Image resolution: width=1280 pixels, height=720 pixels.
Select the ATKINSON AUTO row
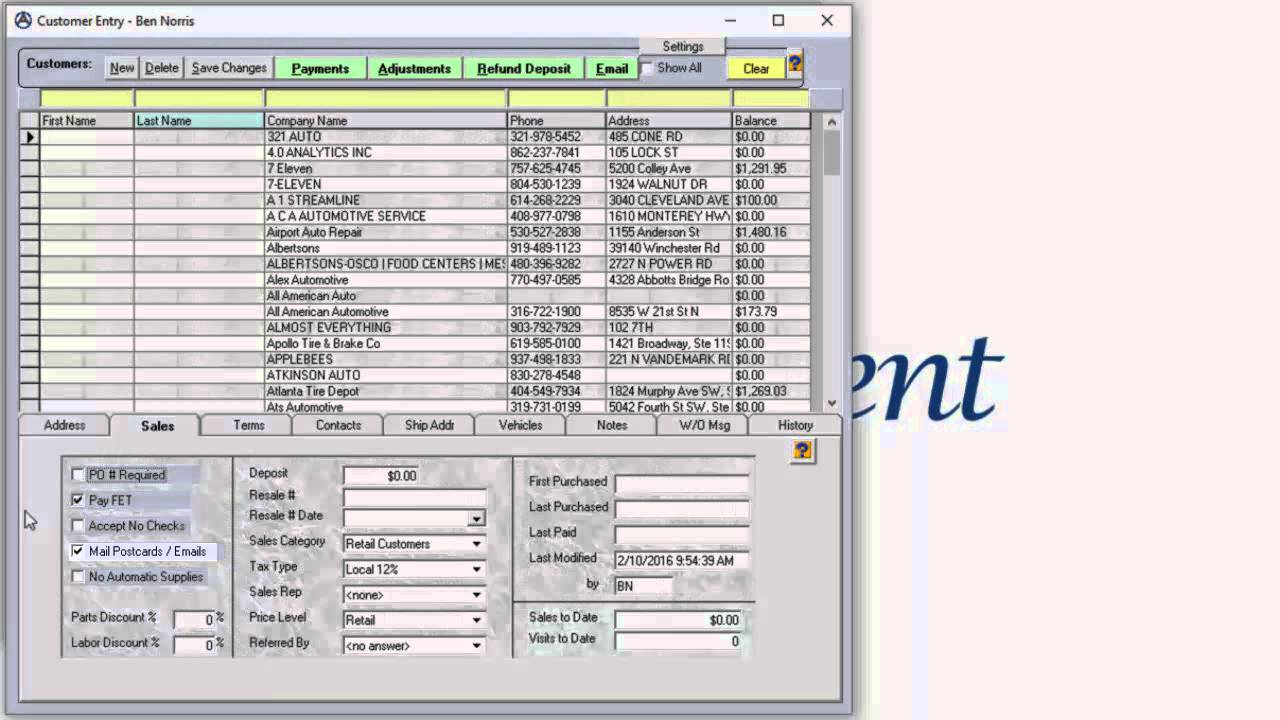tap(415, 376)
